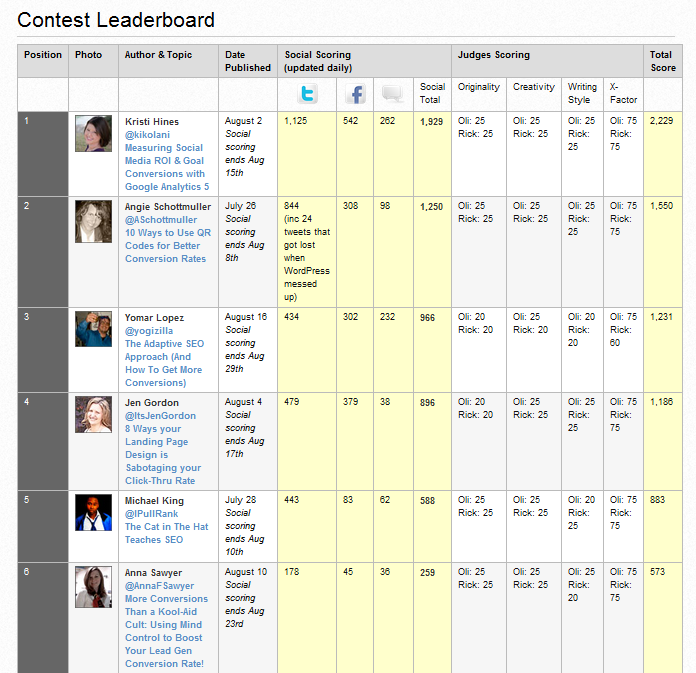696x673 pixels.
Task: Click the Writing Style subheader
Action: (x=582, y=93)
